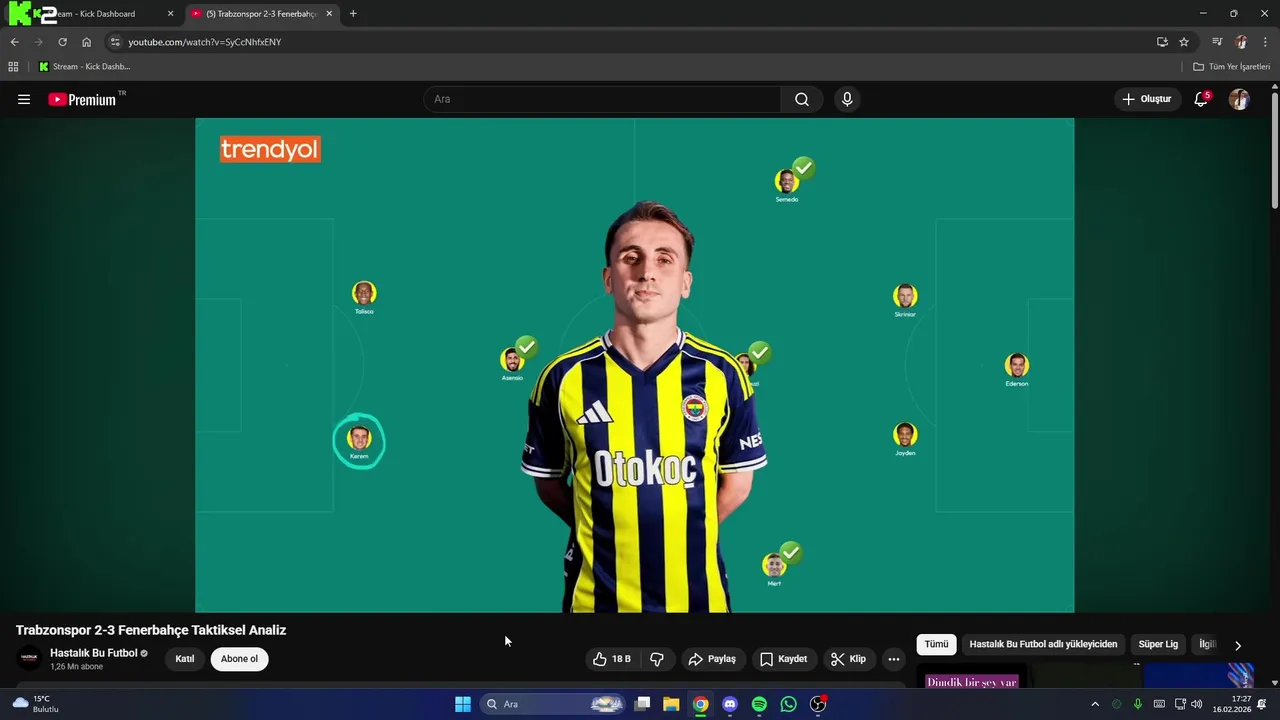Screen dimensions: 1280x720
Task: Select the Süper Lig filter chip
Action: click(1158, 645)
